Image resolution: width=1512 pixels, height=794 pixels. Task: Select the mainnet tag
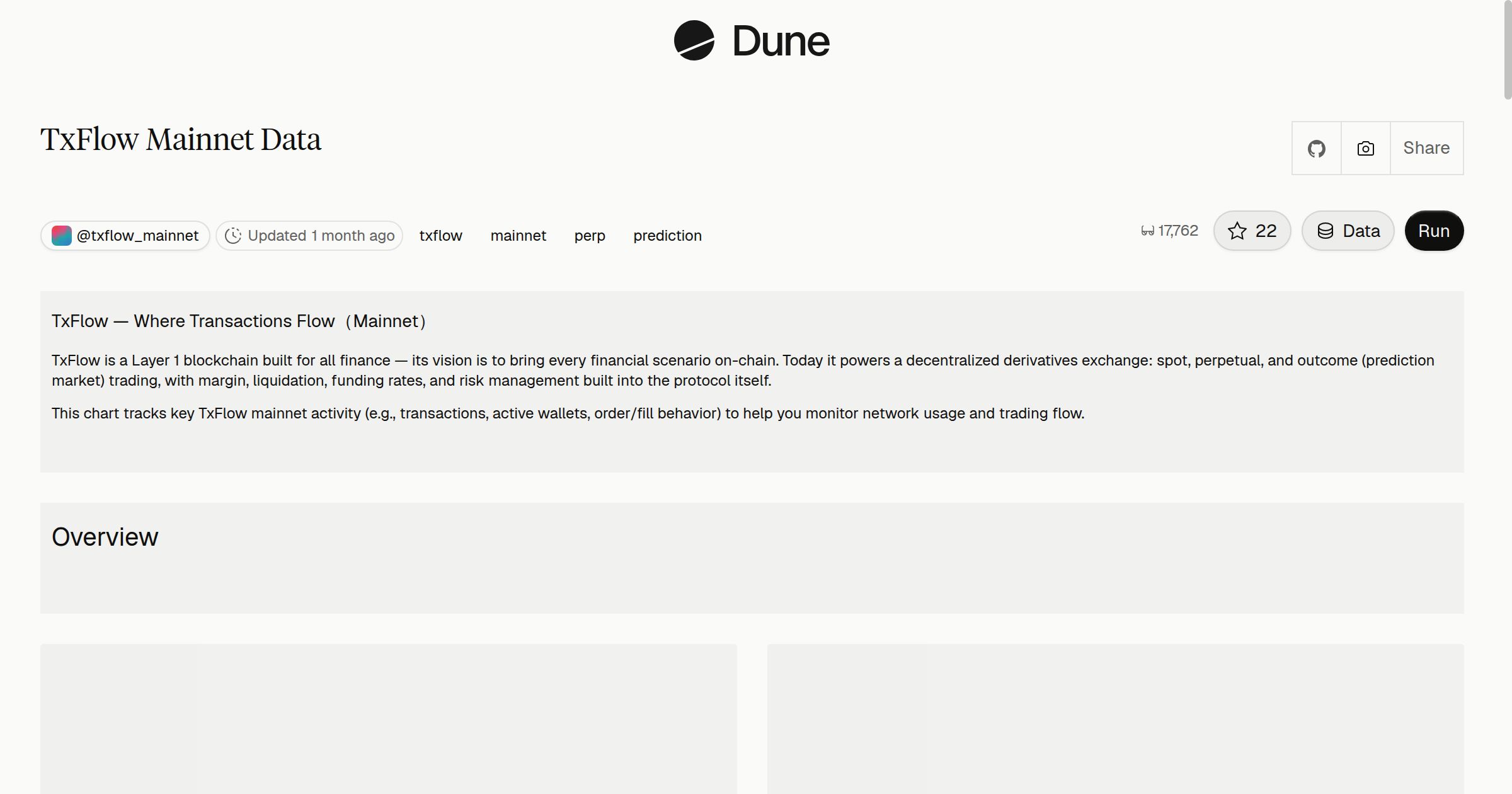518,236
